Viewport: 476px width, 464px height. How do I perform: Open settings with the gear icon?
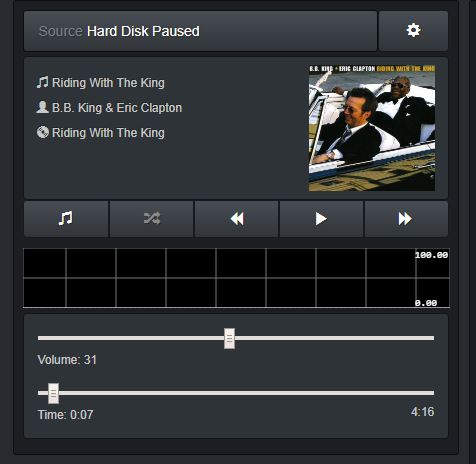tap(413, 31)
